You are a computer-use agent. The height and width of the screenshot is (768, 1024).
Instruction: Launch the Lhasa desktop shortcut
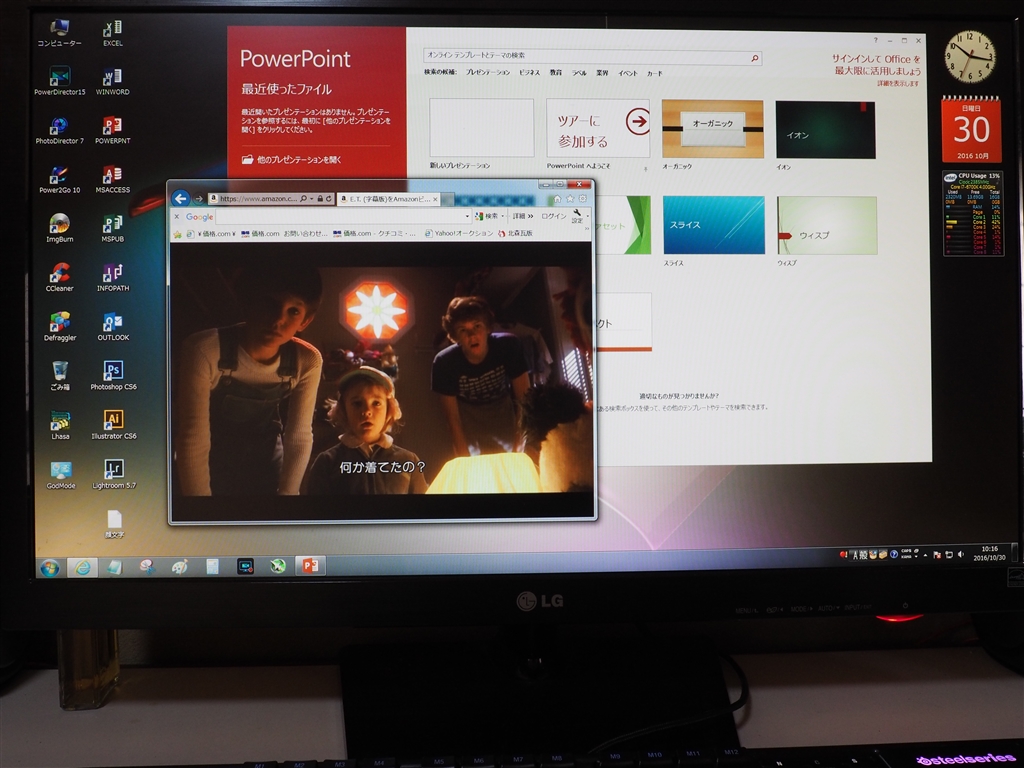[x=60, y=425]
